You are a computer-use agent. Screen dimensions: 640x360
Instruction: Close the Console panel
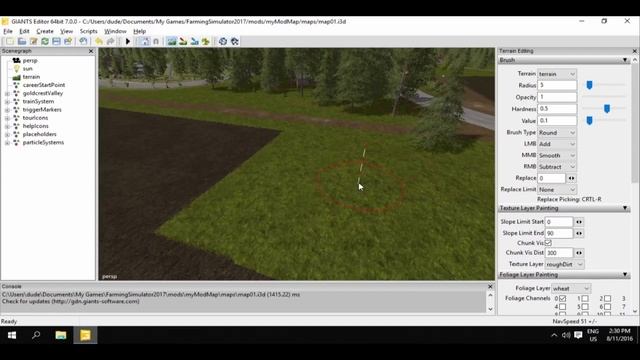[x=490, y=287]
